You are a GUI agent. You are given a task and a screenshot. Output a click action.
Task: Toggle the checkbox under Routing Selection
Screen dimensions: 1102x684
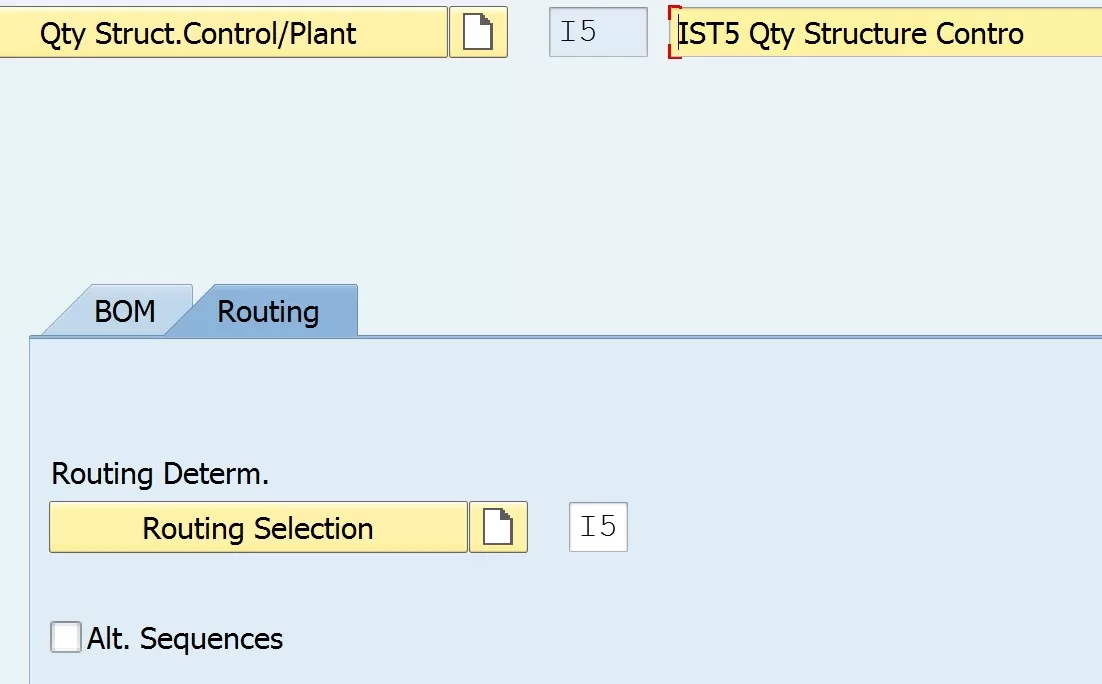66,638
